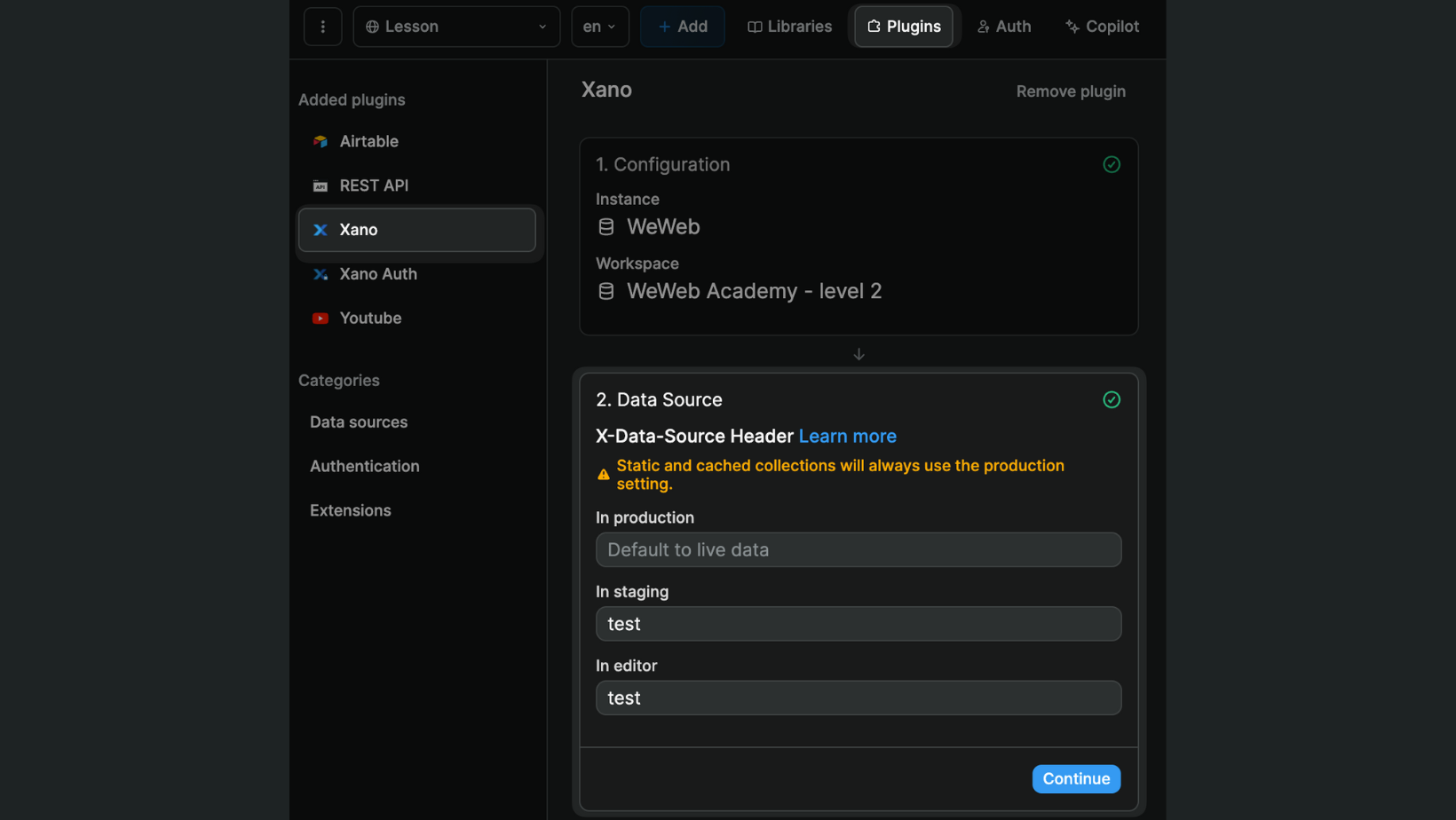Click the green checkmark on Configuration section
Viewport: 1456px width, 820px height.
(1112, 164)
